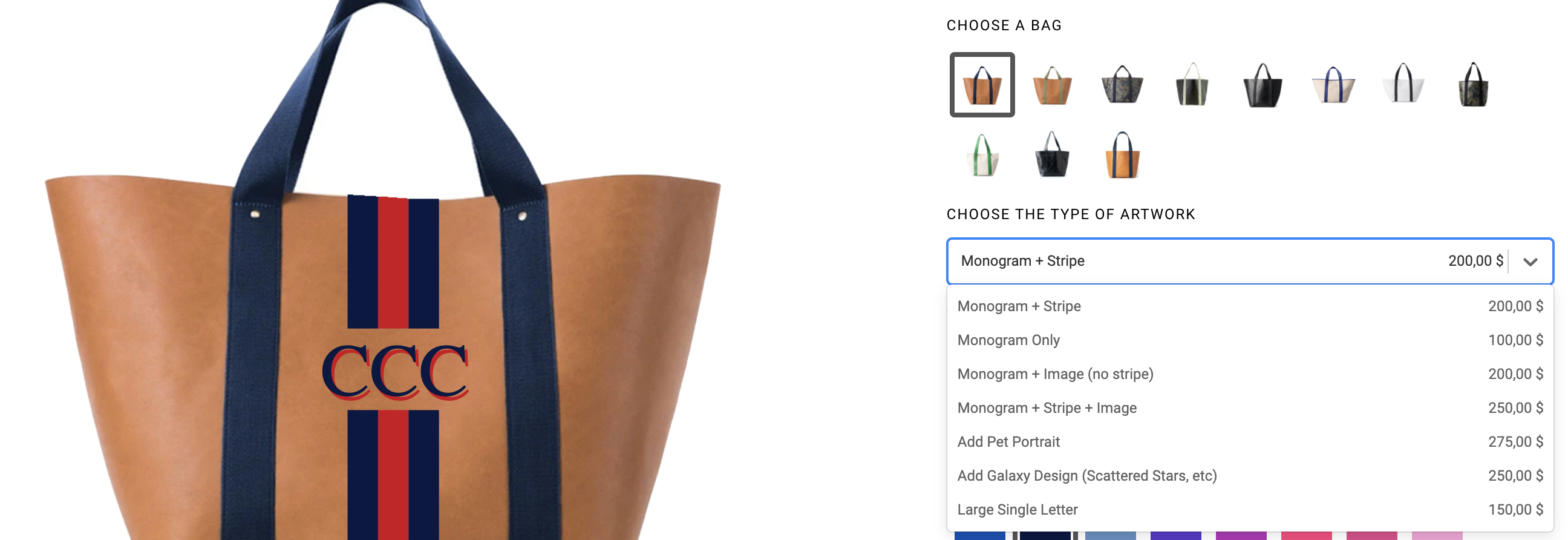Screen dimensions: 1568x540
Task: Choose the green camo bag
Action: click(1473, 85)
